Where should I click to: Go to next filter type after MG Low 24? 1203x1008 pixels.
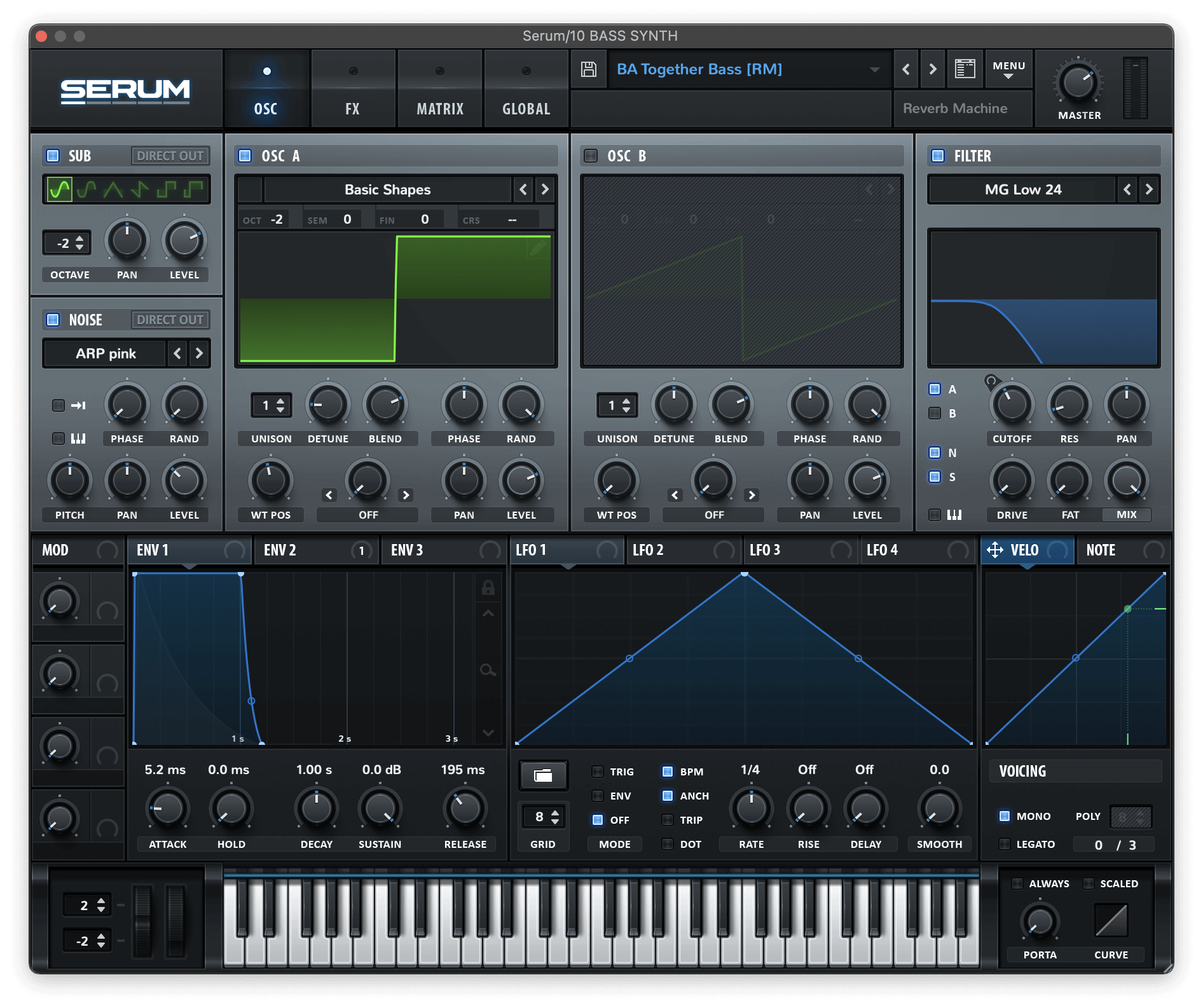coord(1148,189)
